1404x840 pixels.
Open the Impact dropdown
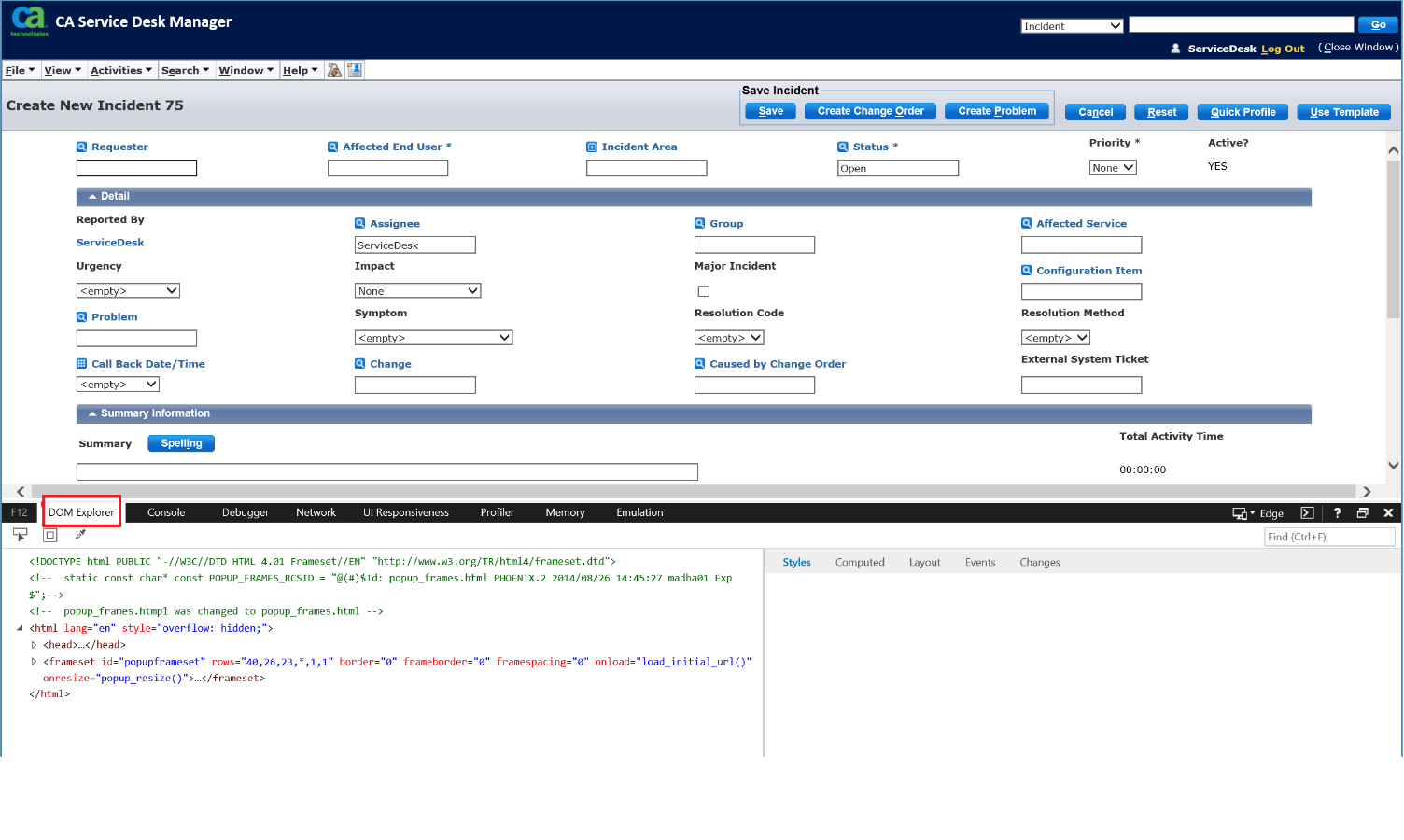418,291
